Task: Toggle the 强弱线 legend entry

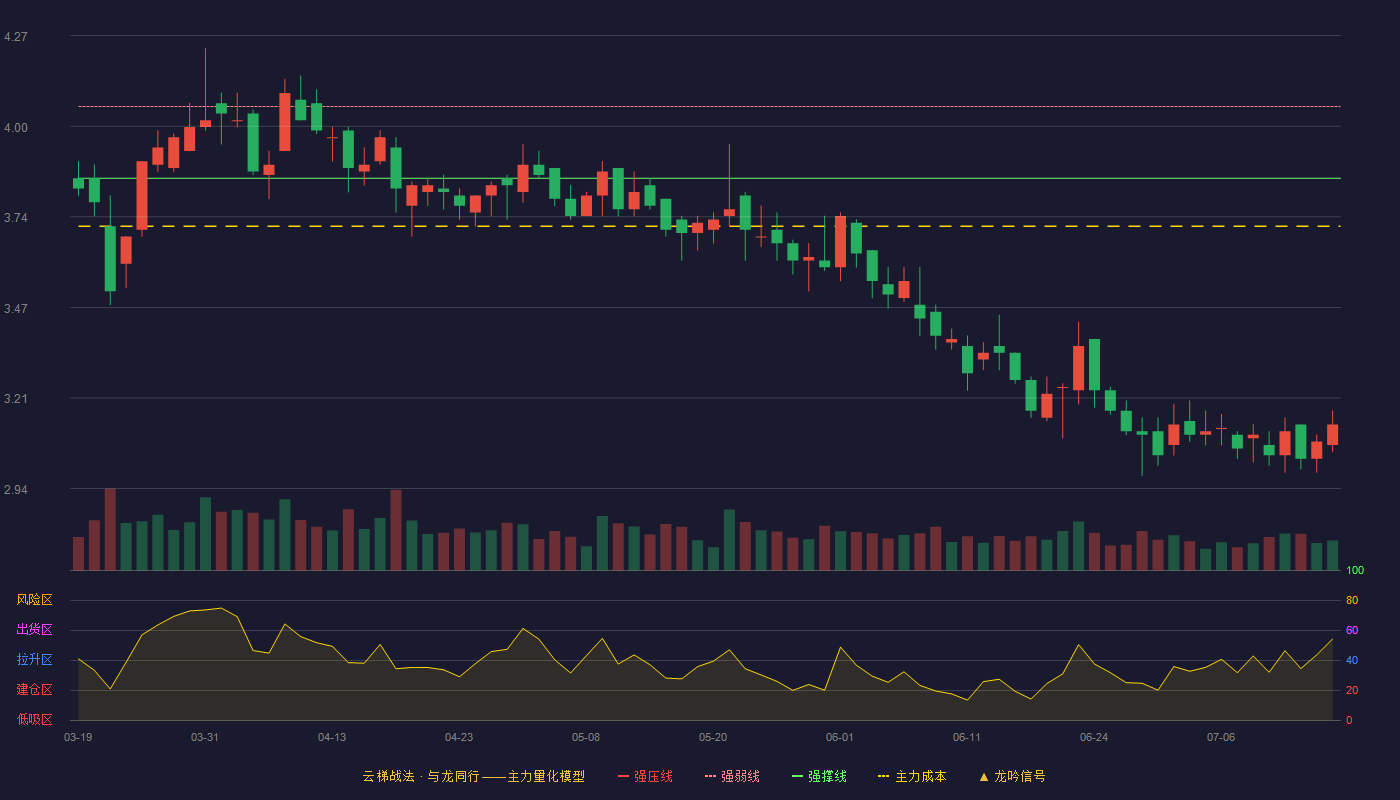Action: pos(732,776)
